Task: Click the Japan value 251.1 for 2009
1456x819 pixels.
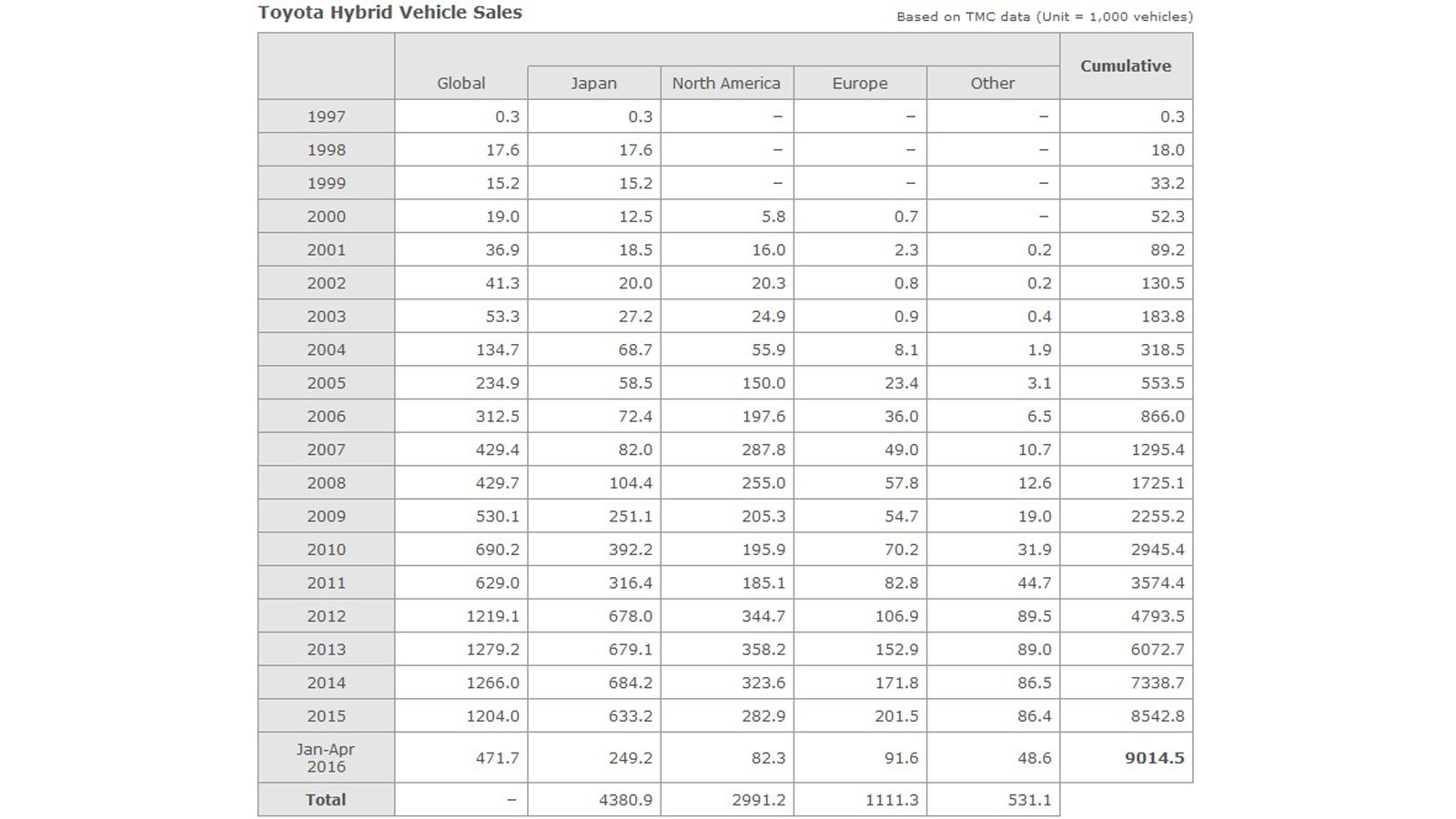Action: tap(631, 516)
